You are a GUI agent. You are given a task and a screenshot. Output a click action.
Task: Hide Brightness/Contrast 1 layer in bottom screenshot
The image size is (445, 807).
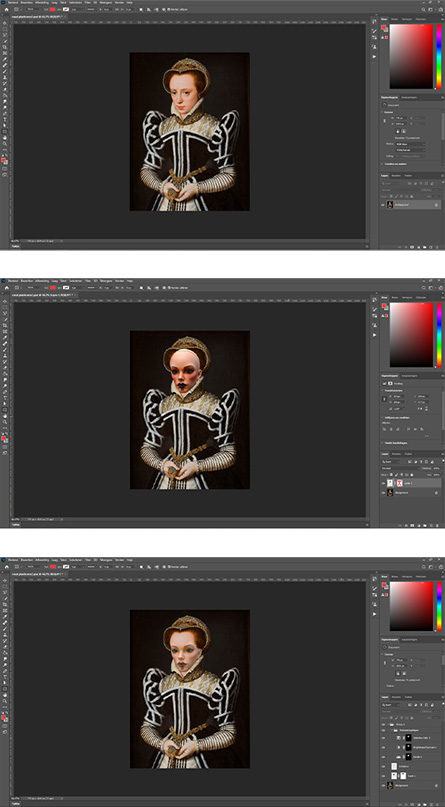click(383, 747)
